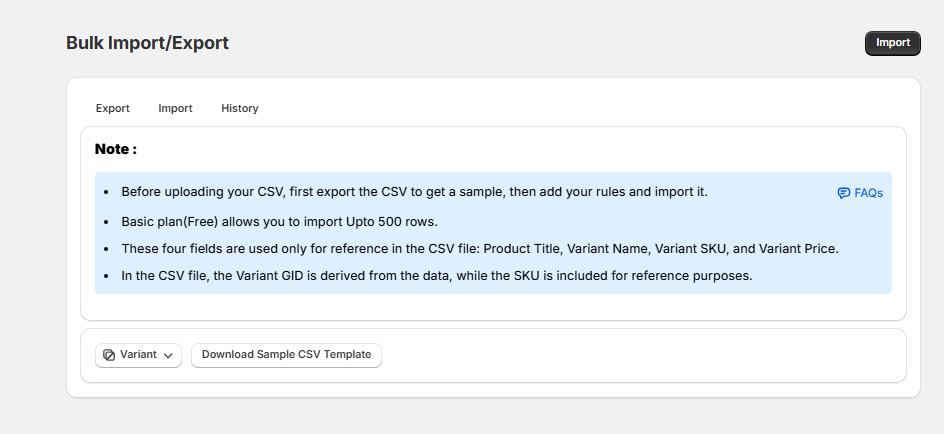Click the 'Before uploading your CSV' note line

click(x=414, y=191)
